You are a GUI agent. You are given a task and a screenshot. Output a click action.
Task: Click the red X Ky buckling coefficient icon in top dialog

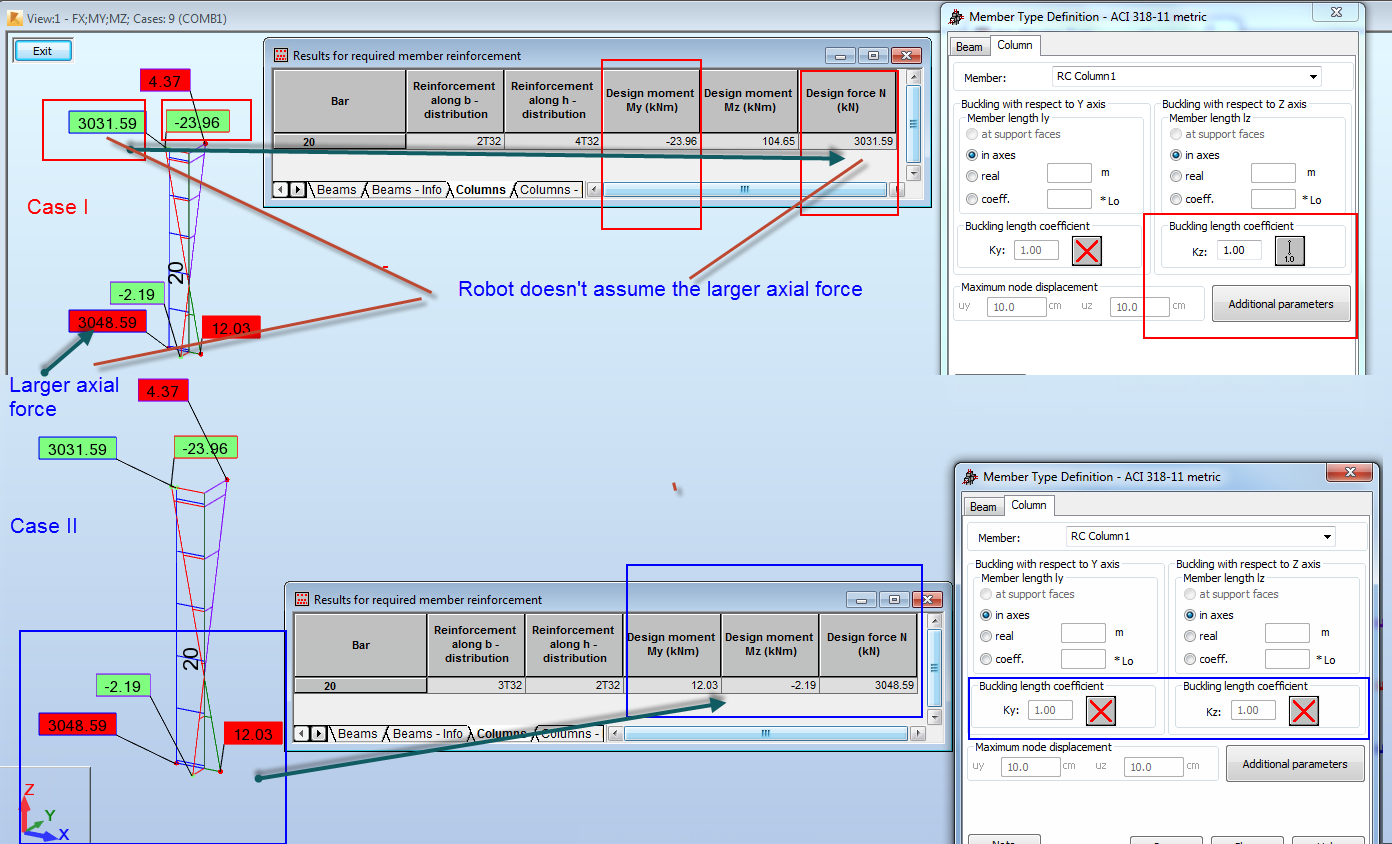[x=1086, y=250]
